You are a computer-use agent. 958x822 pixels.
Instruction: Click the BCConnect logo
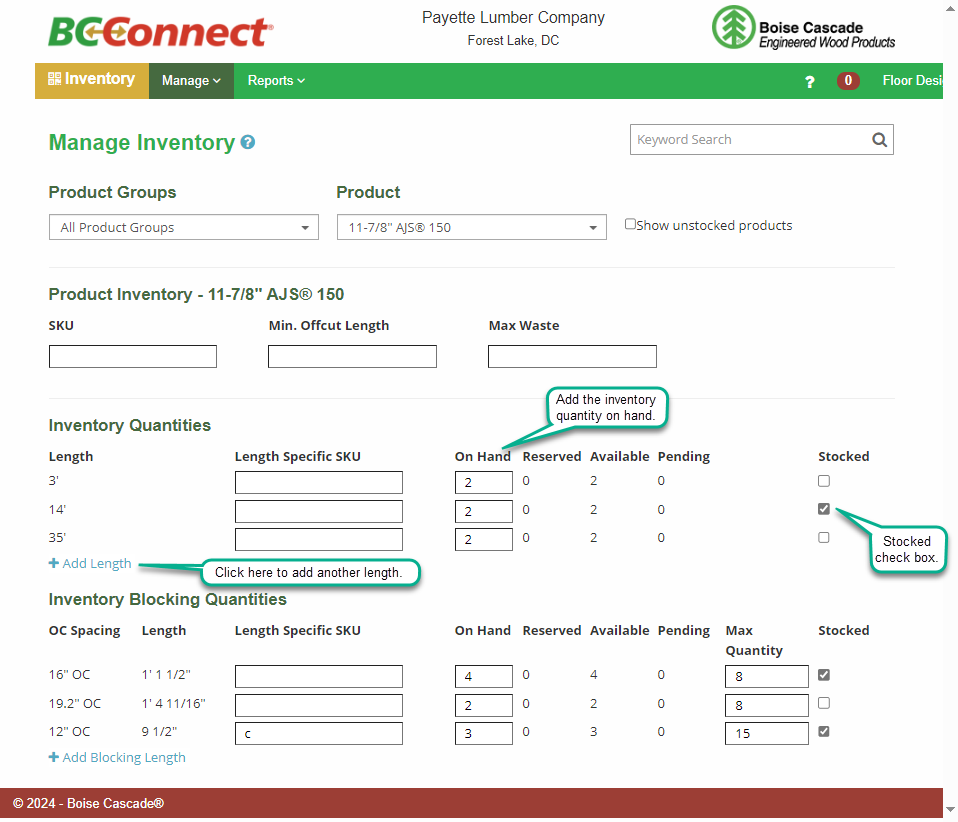point(160,32)
